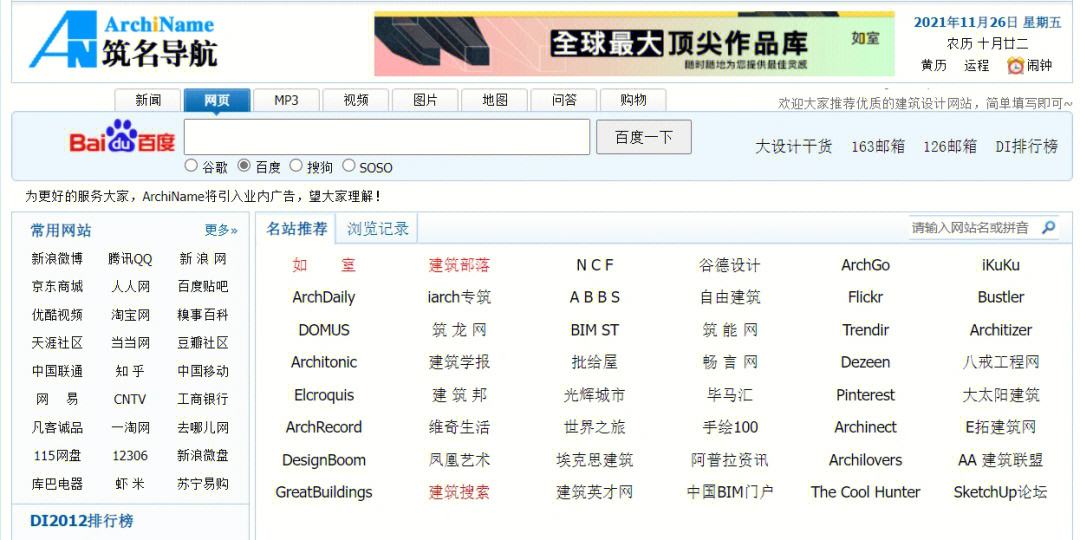Open the DOMUS link
1080x540 pixels.
point(324,330)
